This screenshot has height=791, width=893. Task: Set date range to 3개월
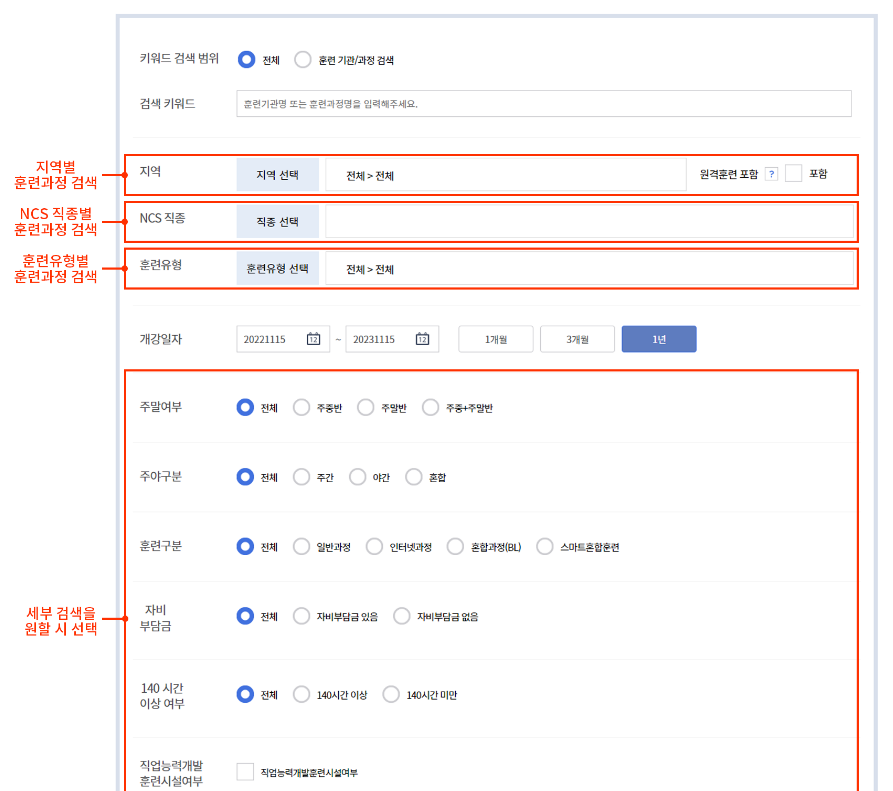click(x=577, y=339)
